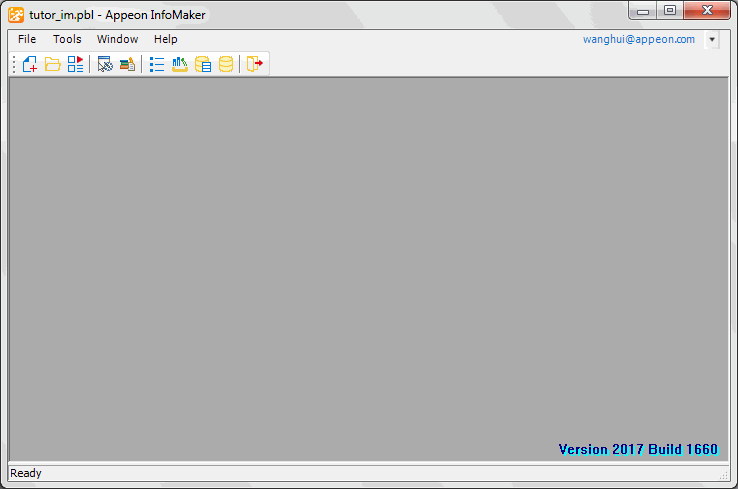Click the wanghui@appeon.com account link
The height and width of the screenshot is (489, 738).
639,39
